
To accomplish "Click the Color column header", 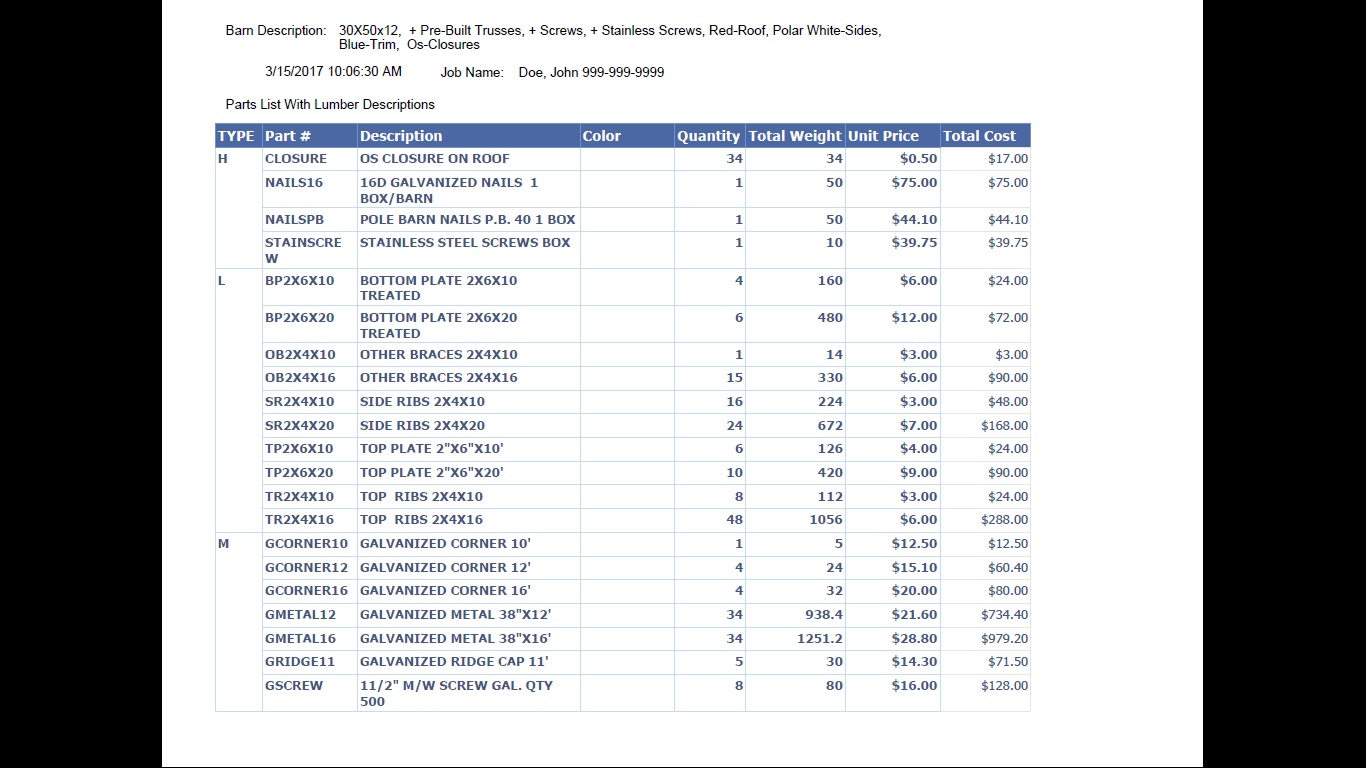I will click(x=627, y=136).
